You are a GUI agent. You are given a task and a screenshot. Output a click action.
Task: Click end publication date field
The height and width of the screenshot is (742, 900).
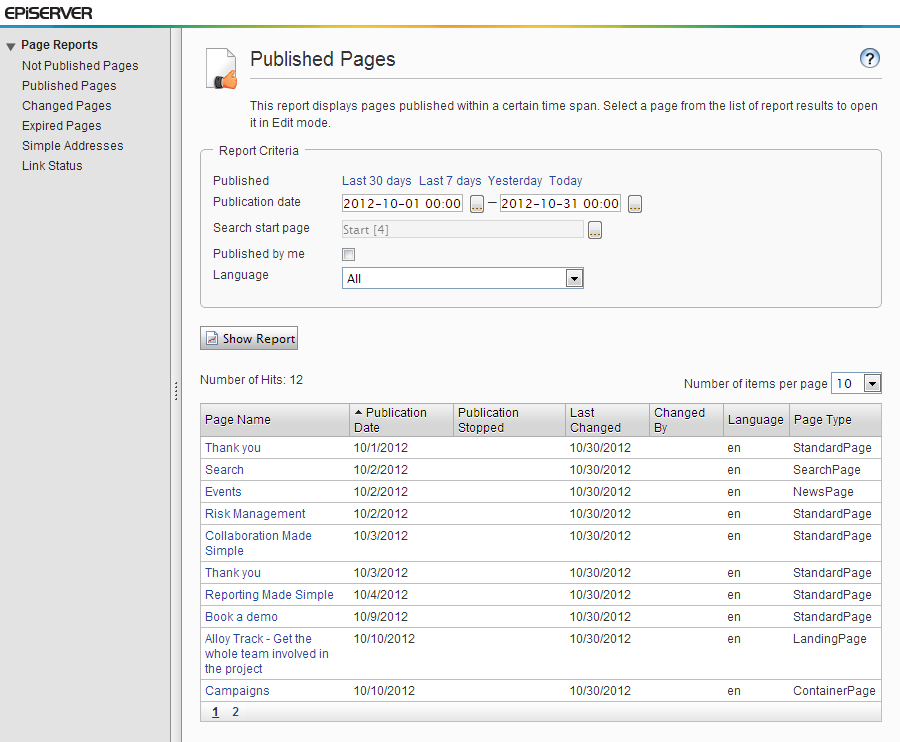coord(560,203)
